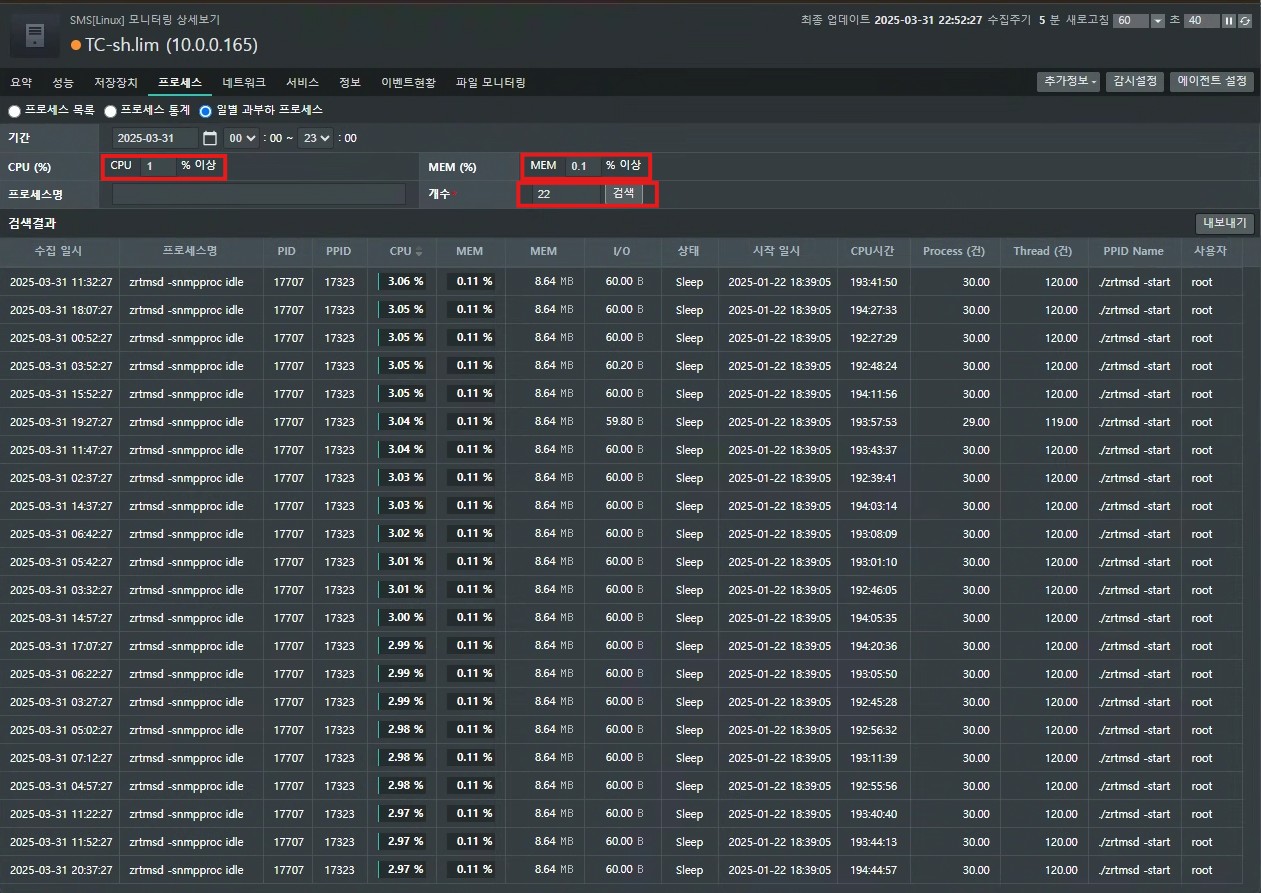Screen dimensions: 1261x893
Task: Click the 119.00 Thread count cell
Action: coord(1061,422)
